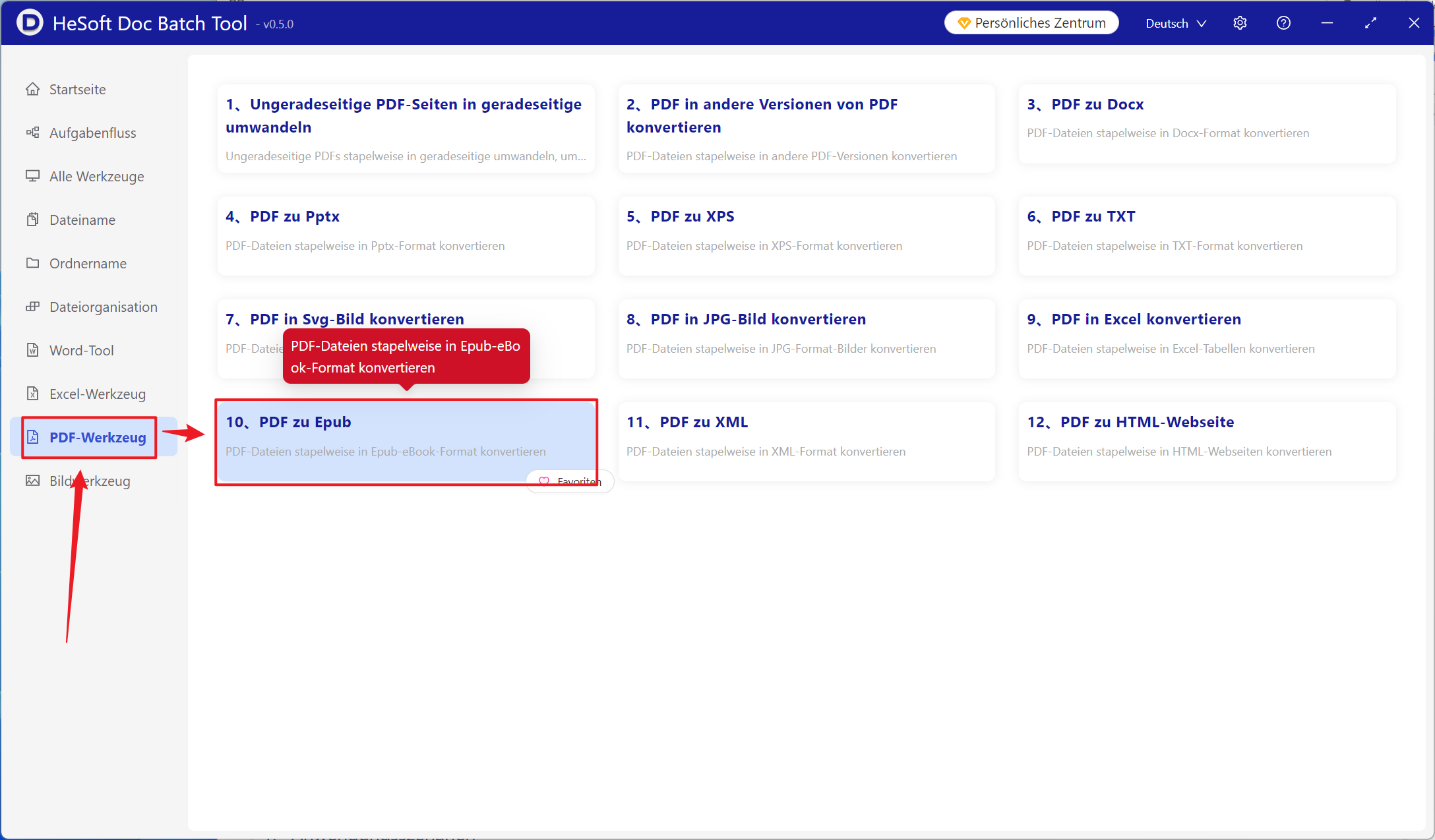Viewport: 1435px width, 840px height.
Task: Click the Dateiorganisation icon
Action: click(x=32, y=307)
